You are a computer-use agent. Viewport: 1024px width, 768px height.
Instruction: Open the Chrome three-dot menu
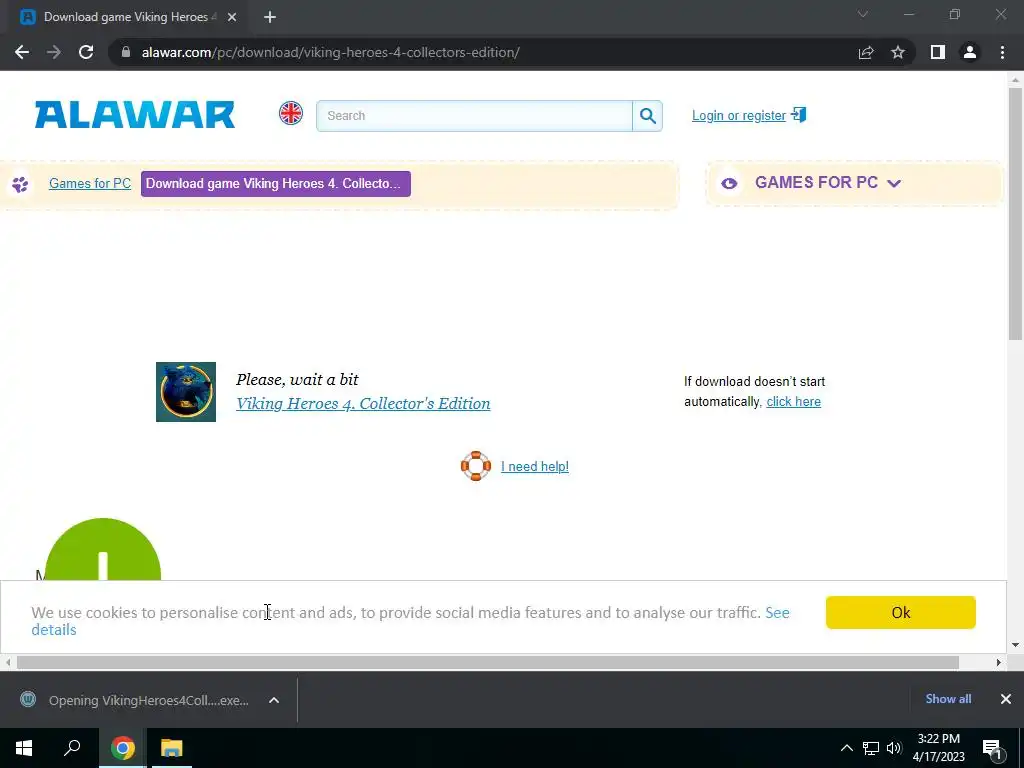point(1002,52)
